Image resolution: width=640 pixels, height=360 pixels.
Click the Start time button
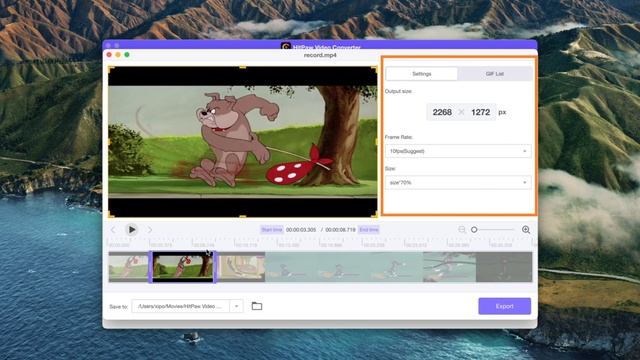tap(272, 230)
